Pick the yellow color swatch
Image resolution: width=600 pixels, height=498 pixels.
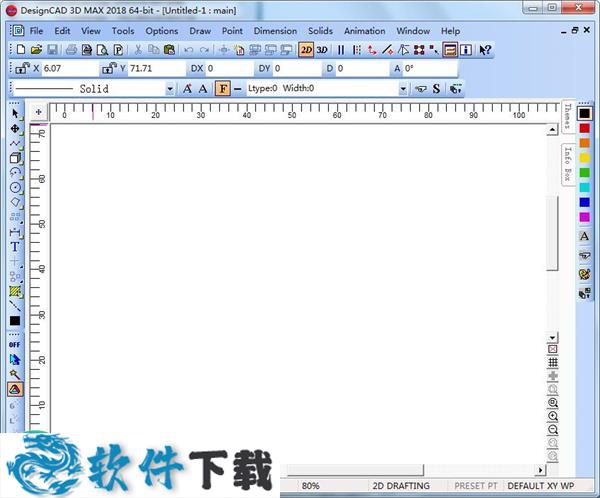click(584, 158)
